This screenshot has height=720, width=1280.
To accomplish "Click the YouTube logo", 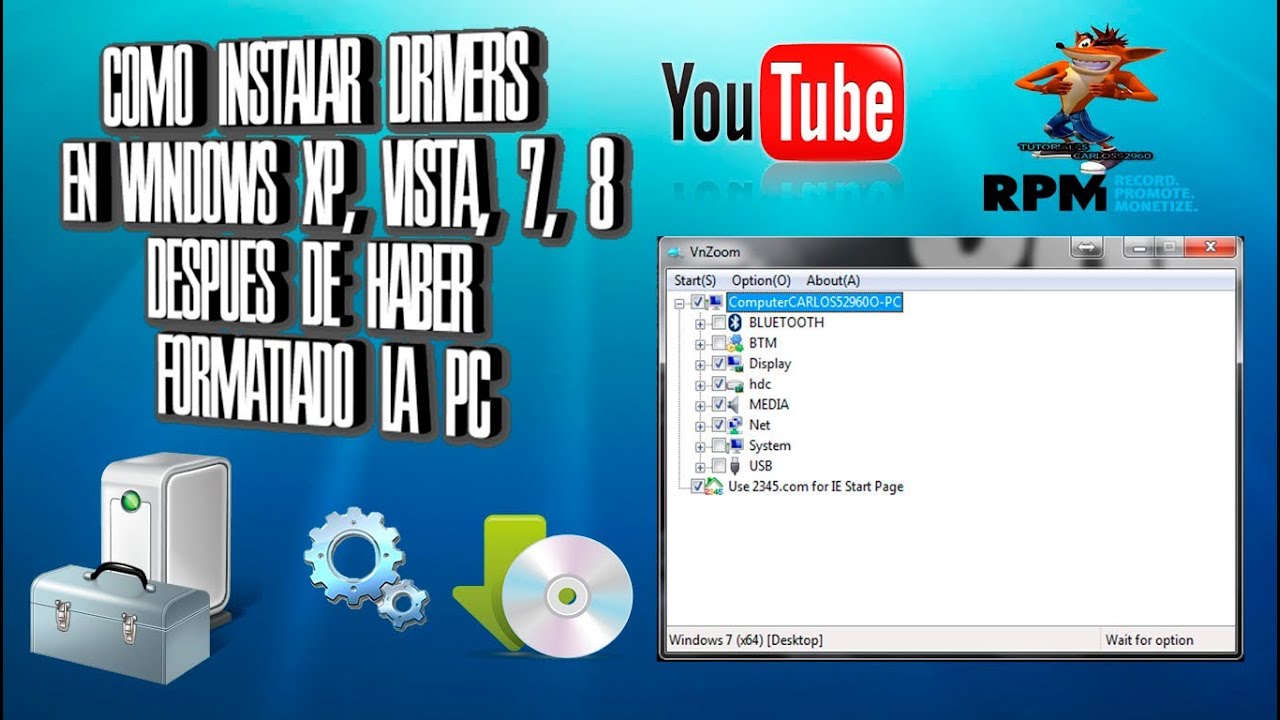I will 782,104.
